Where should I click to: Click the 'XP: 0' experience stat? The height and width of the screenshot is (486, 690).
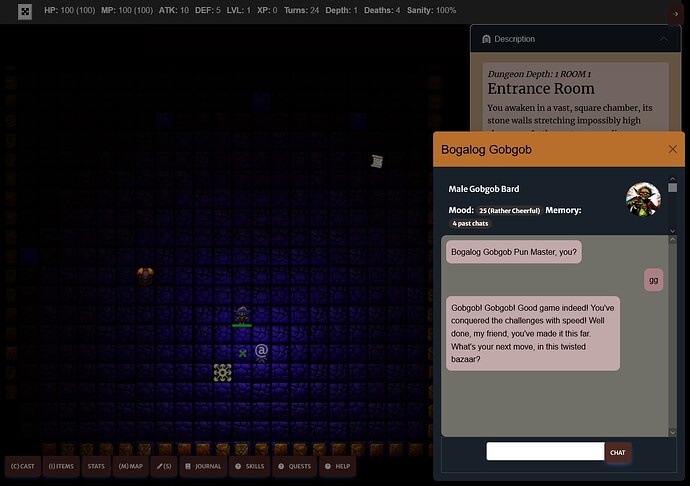pyautogui.click(x=267, y=10)
